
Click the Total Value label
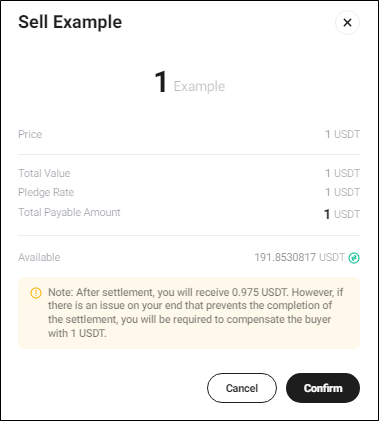(44, 173)
